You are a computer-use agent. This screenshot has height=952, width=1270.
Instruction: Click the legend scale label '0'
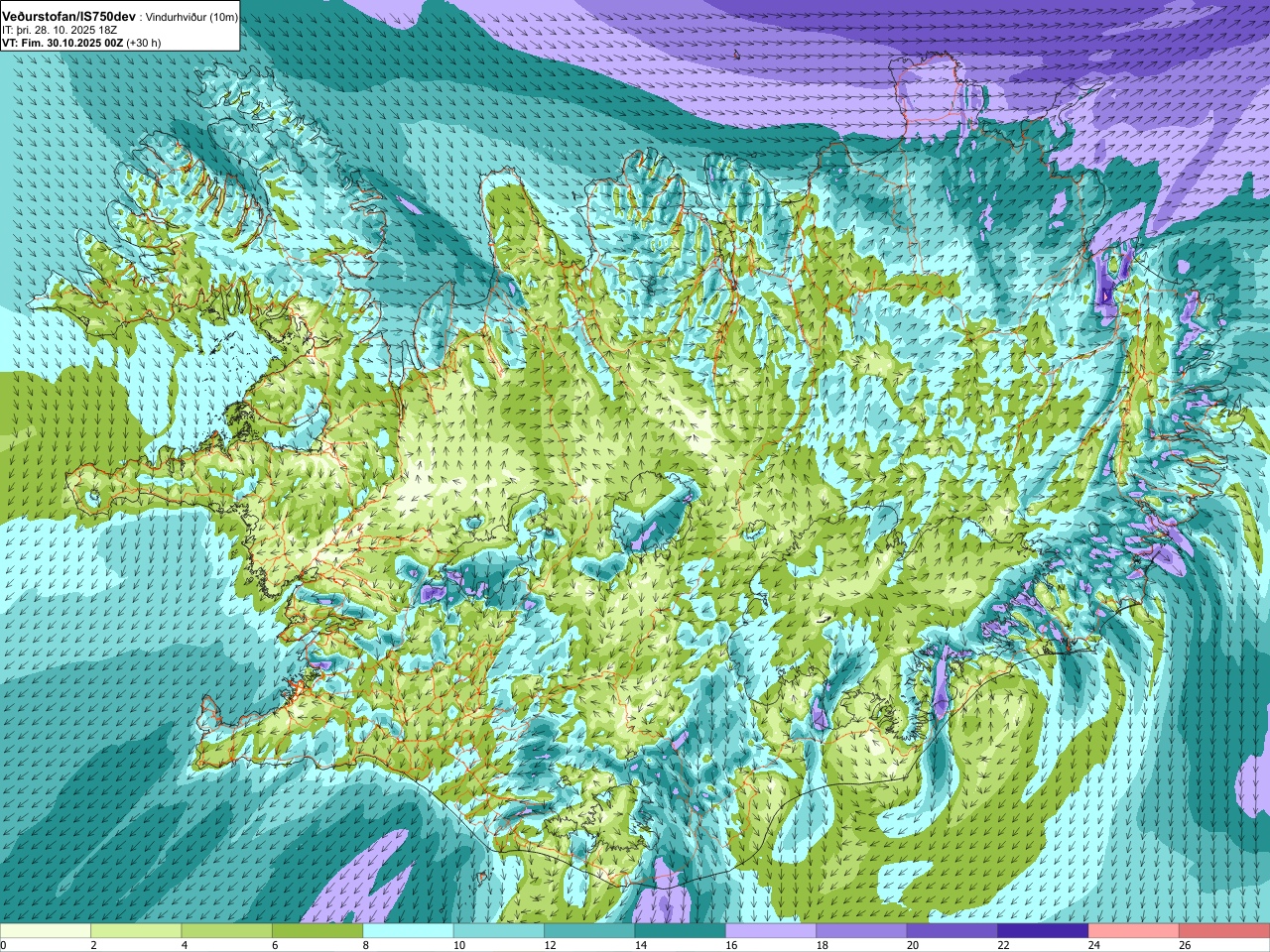[x=3, y=945]
